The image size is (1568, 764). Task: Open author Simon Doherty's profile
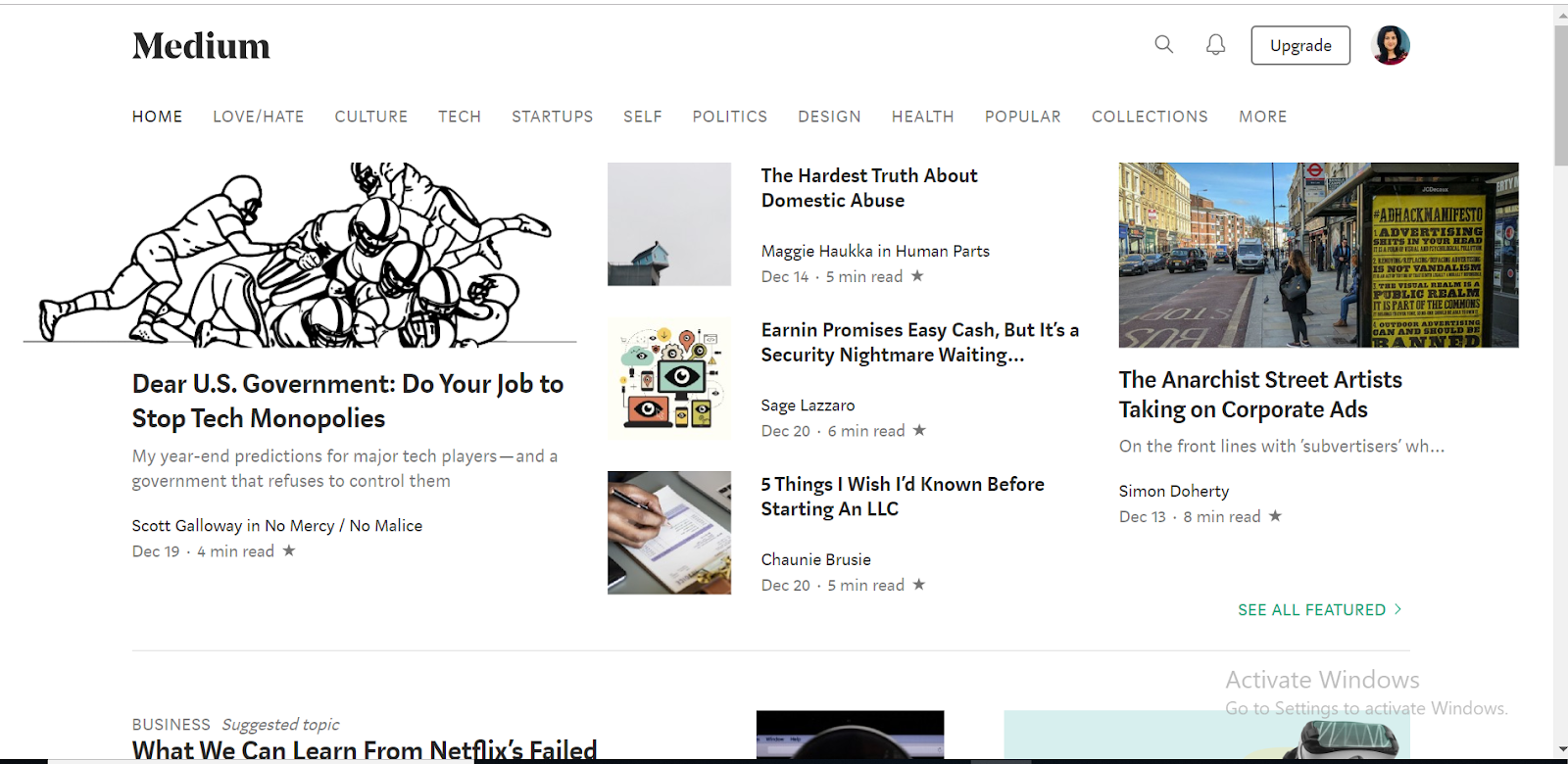click(1174, 491)
